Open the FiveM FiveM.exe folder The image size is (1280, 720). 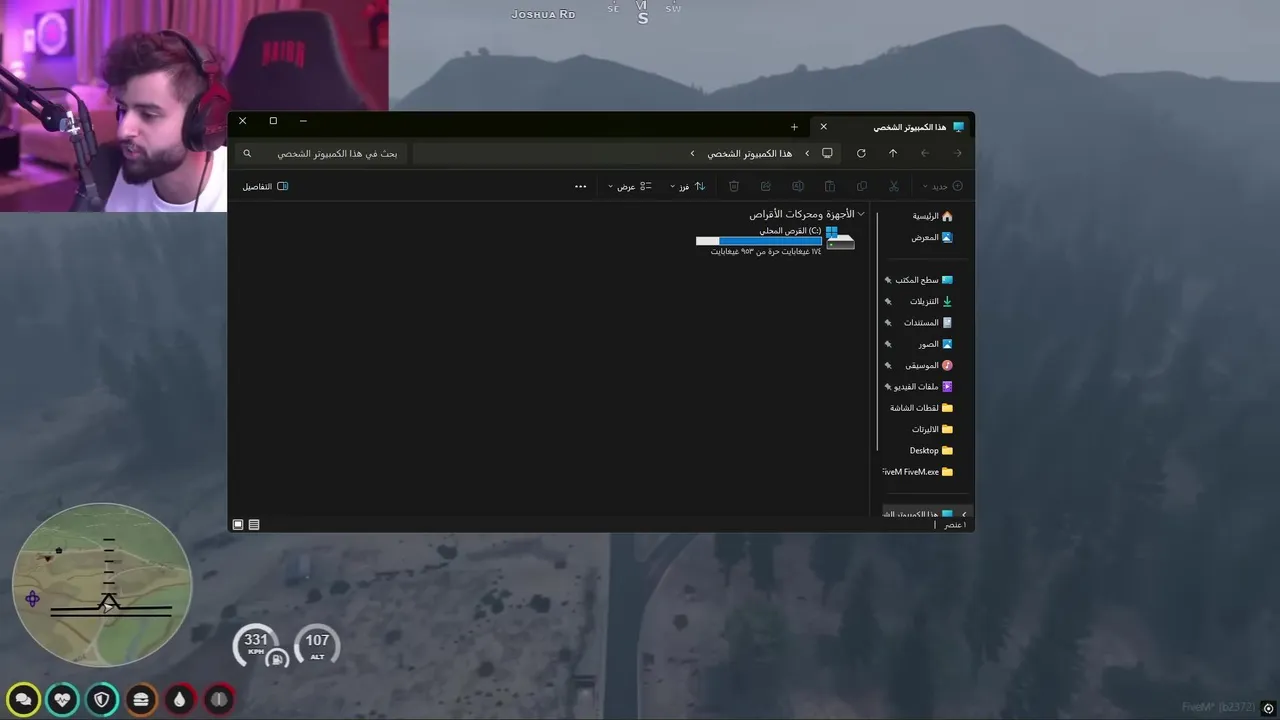click(x=918, y=472)
